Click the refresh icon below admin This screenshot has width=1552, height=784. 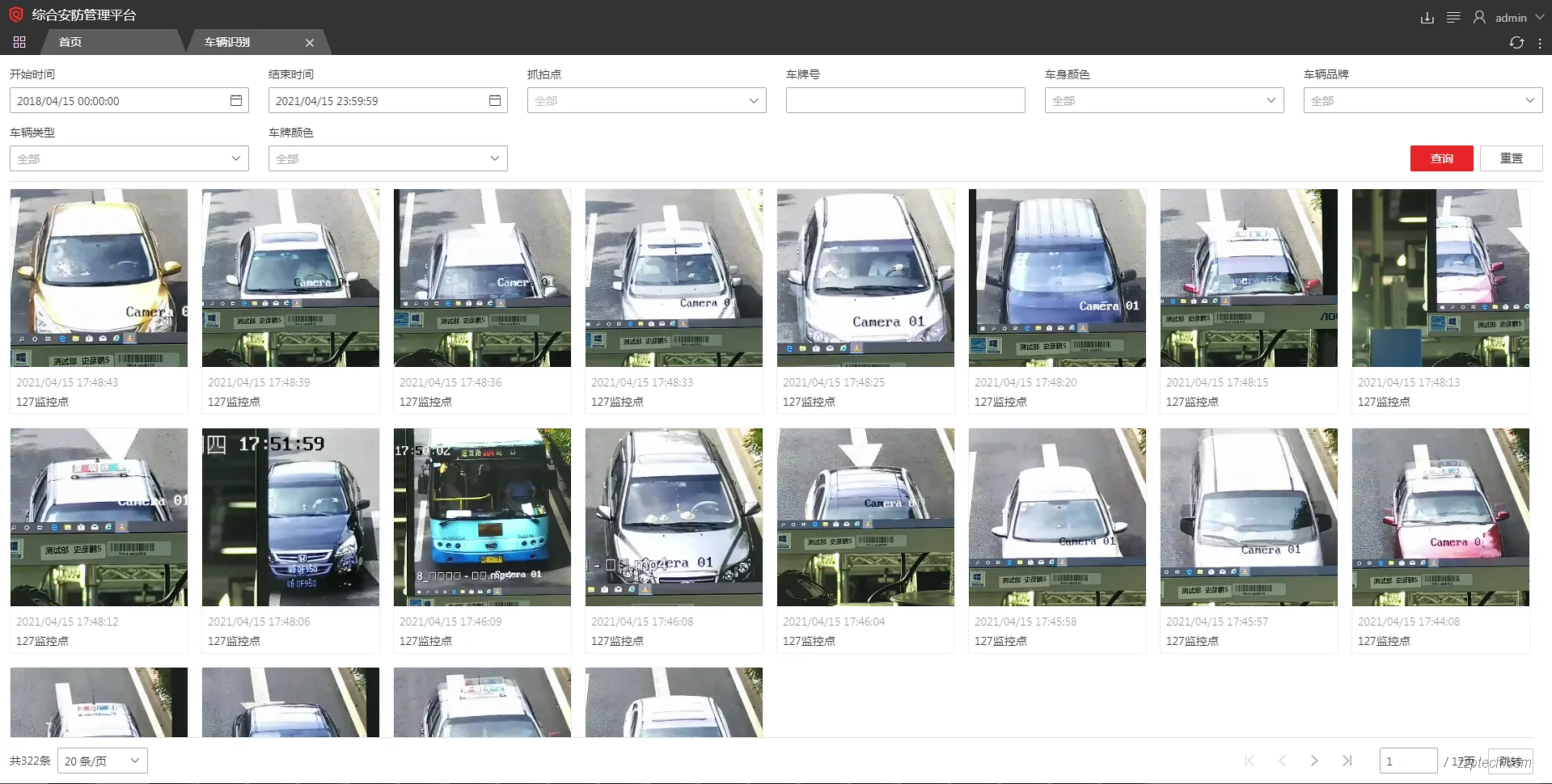coord(1516,43)
